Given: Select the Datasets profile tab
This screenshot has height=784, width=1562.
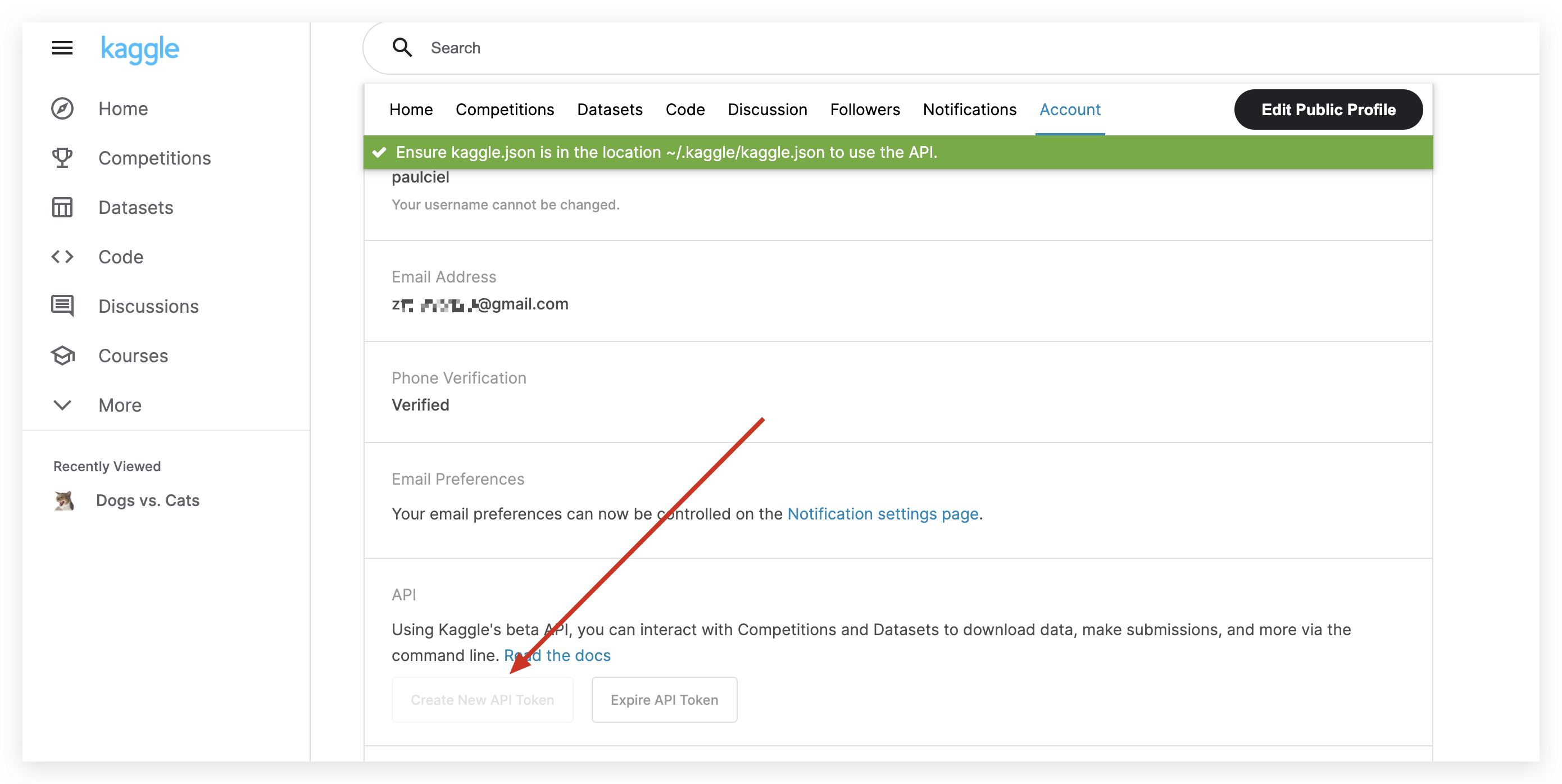Looking at the screenshot, I should (x=610, y=110).
